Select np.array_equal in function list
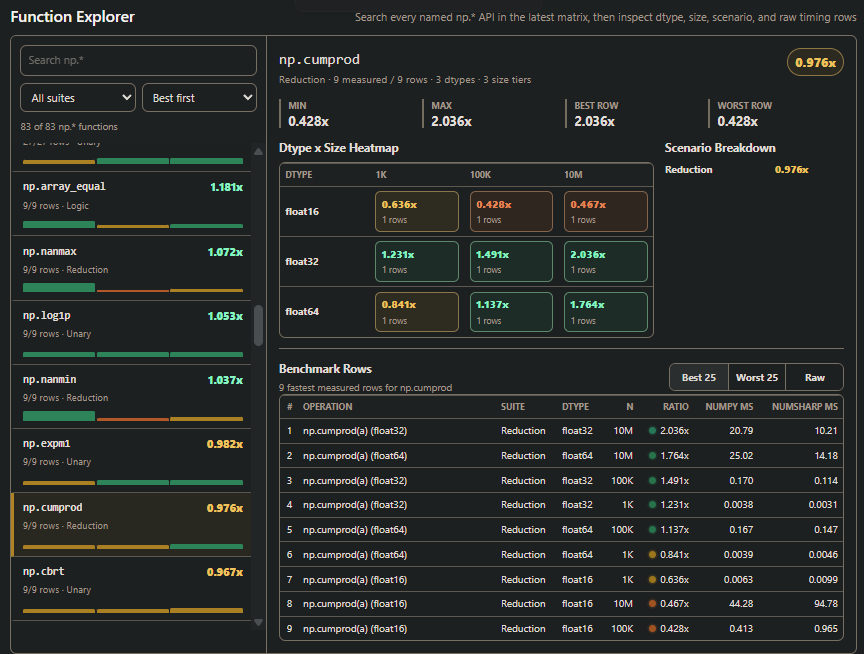This screenshot has width=864, height=654. [x=132, y=203]
